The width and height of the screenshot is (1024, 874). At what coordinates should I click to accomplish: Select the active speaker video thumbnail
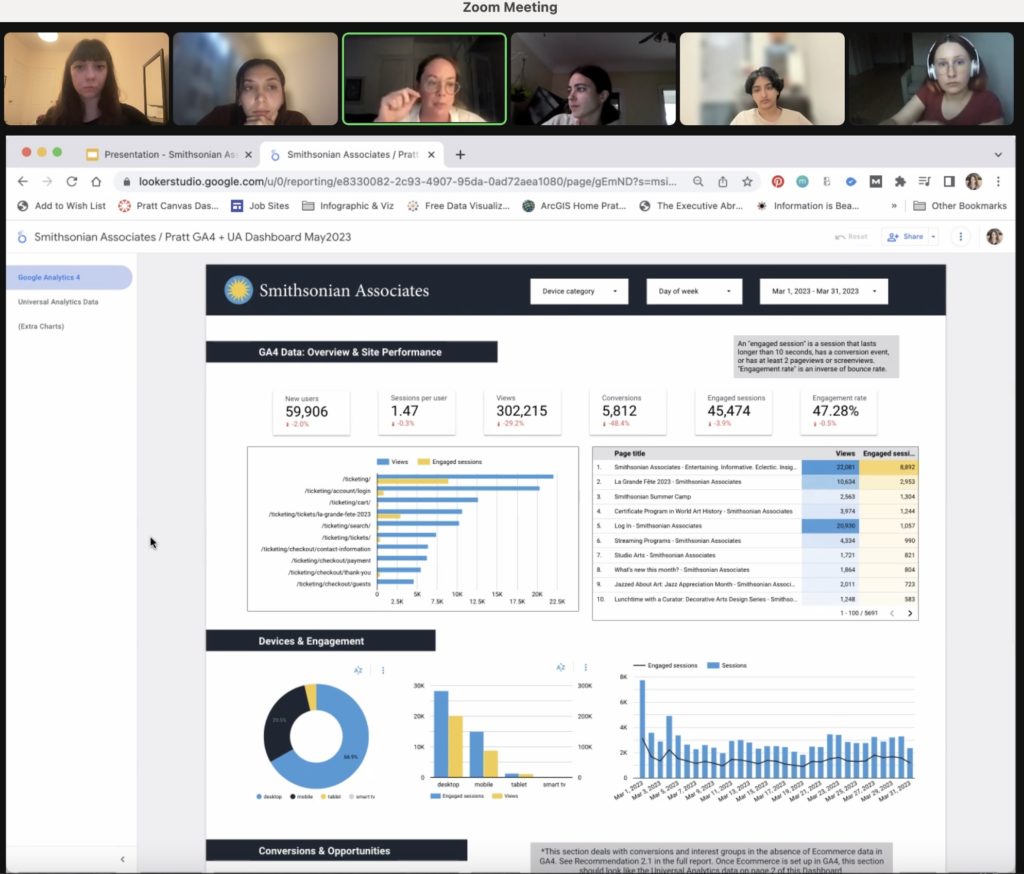coord(424,78)
